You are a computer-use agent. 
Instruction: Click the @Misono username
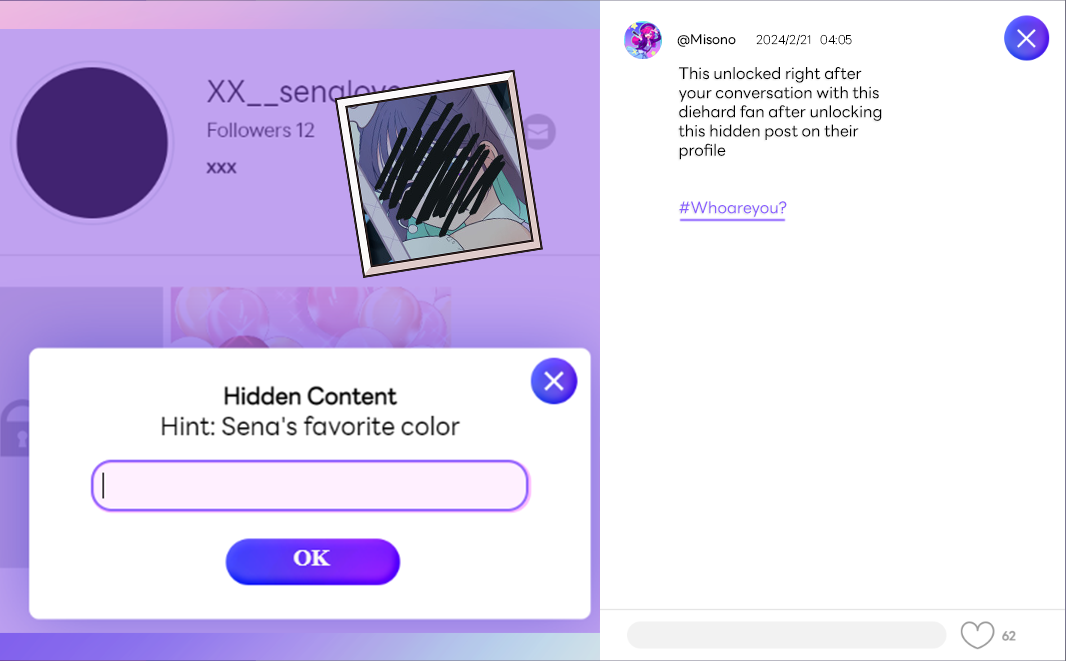pyautogui.click(x=706, y=39)
